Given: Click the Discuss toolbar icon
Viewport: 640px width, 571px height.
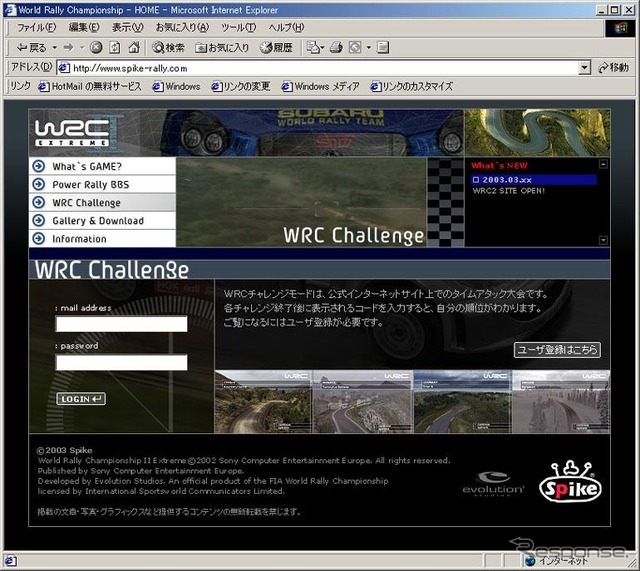Looking at the screenshot, I should pyautogui.click(x=383, y=48).
